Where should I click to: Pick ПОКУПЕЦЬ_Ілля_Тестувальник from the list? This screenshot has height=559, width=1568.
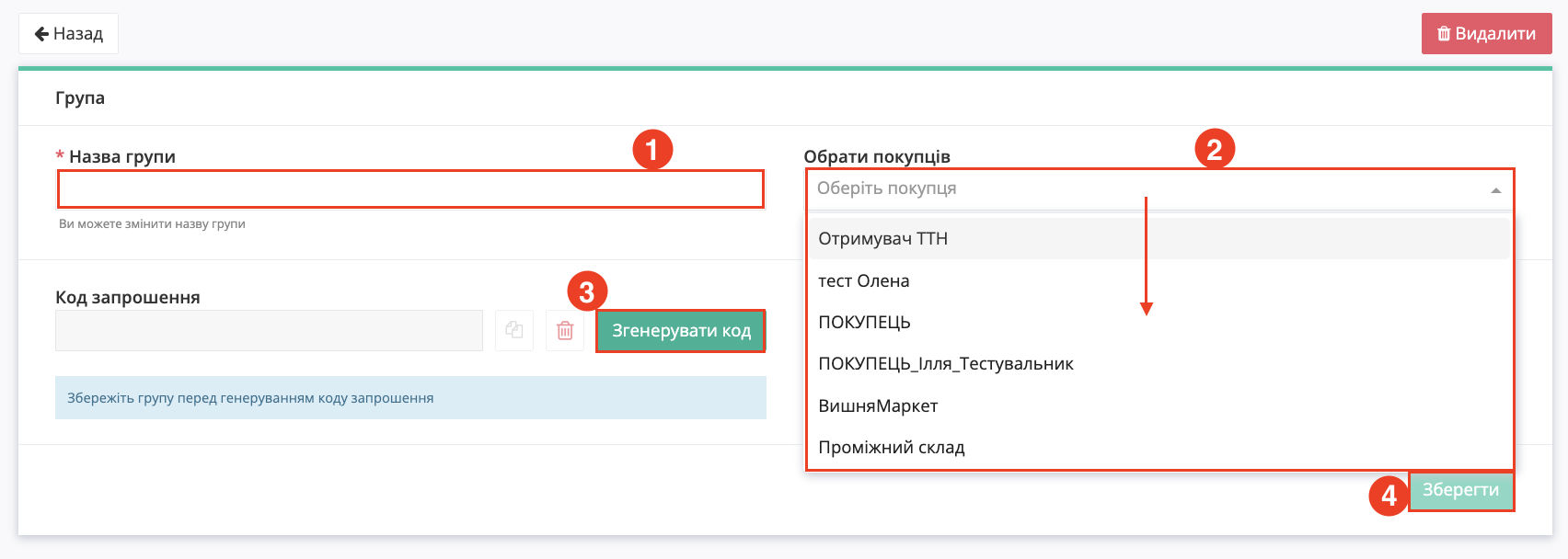[x=1159, y=364]
